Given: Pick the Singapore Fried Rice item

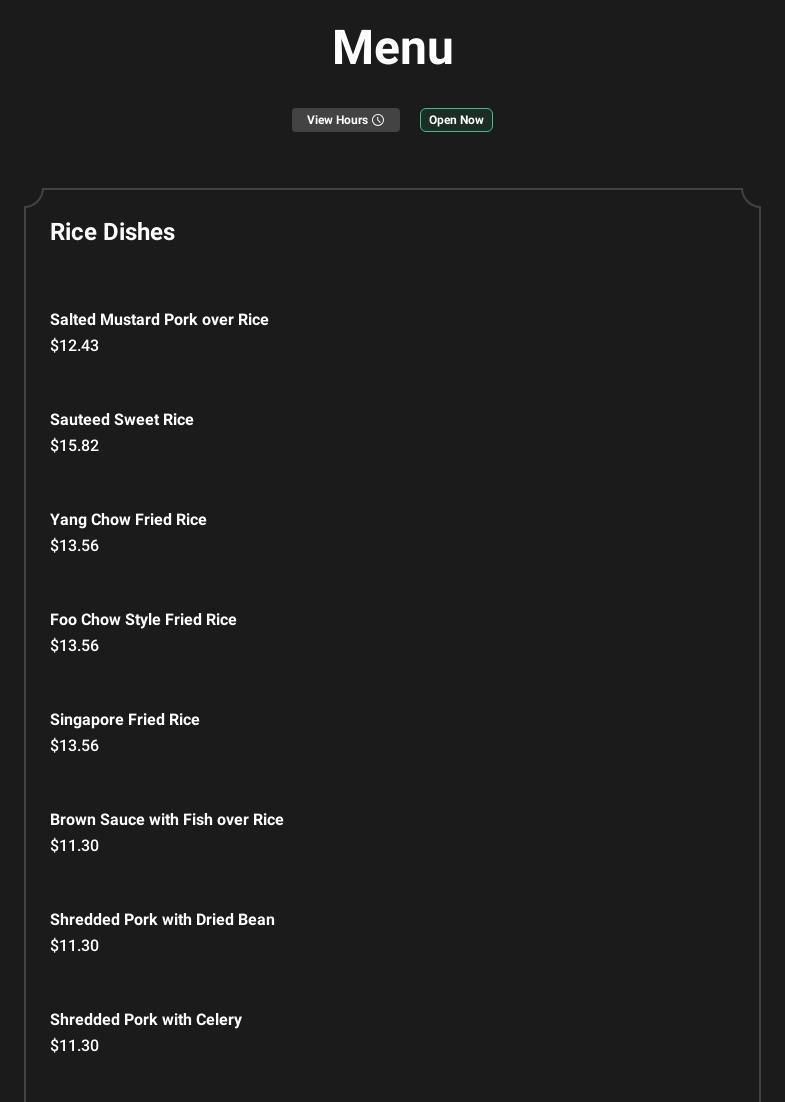Looking at the screenshot, I should pos(125,720).
